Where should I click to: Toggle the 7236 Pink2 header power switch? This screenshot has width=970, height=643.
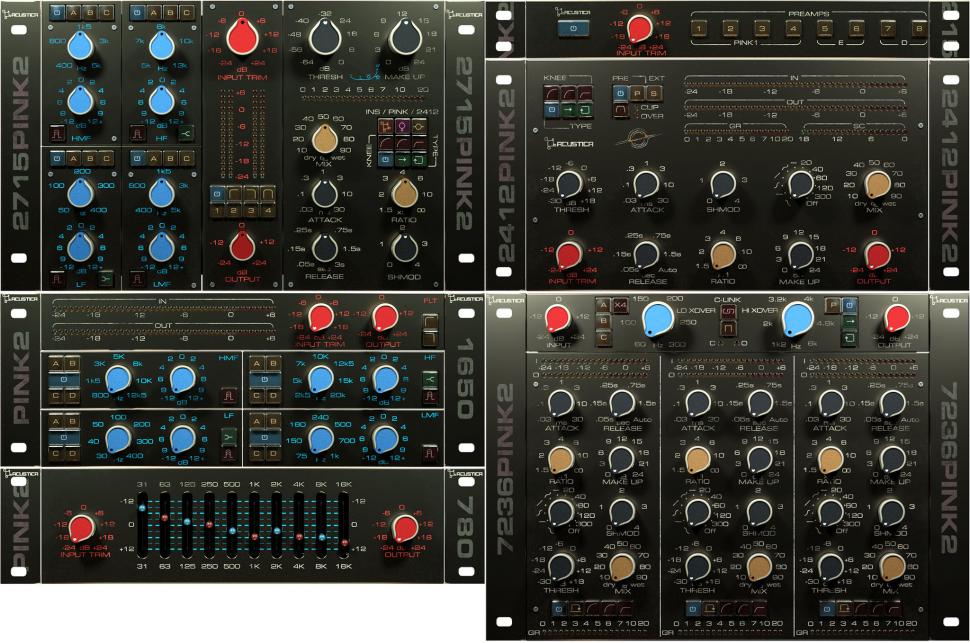point(849,306)
